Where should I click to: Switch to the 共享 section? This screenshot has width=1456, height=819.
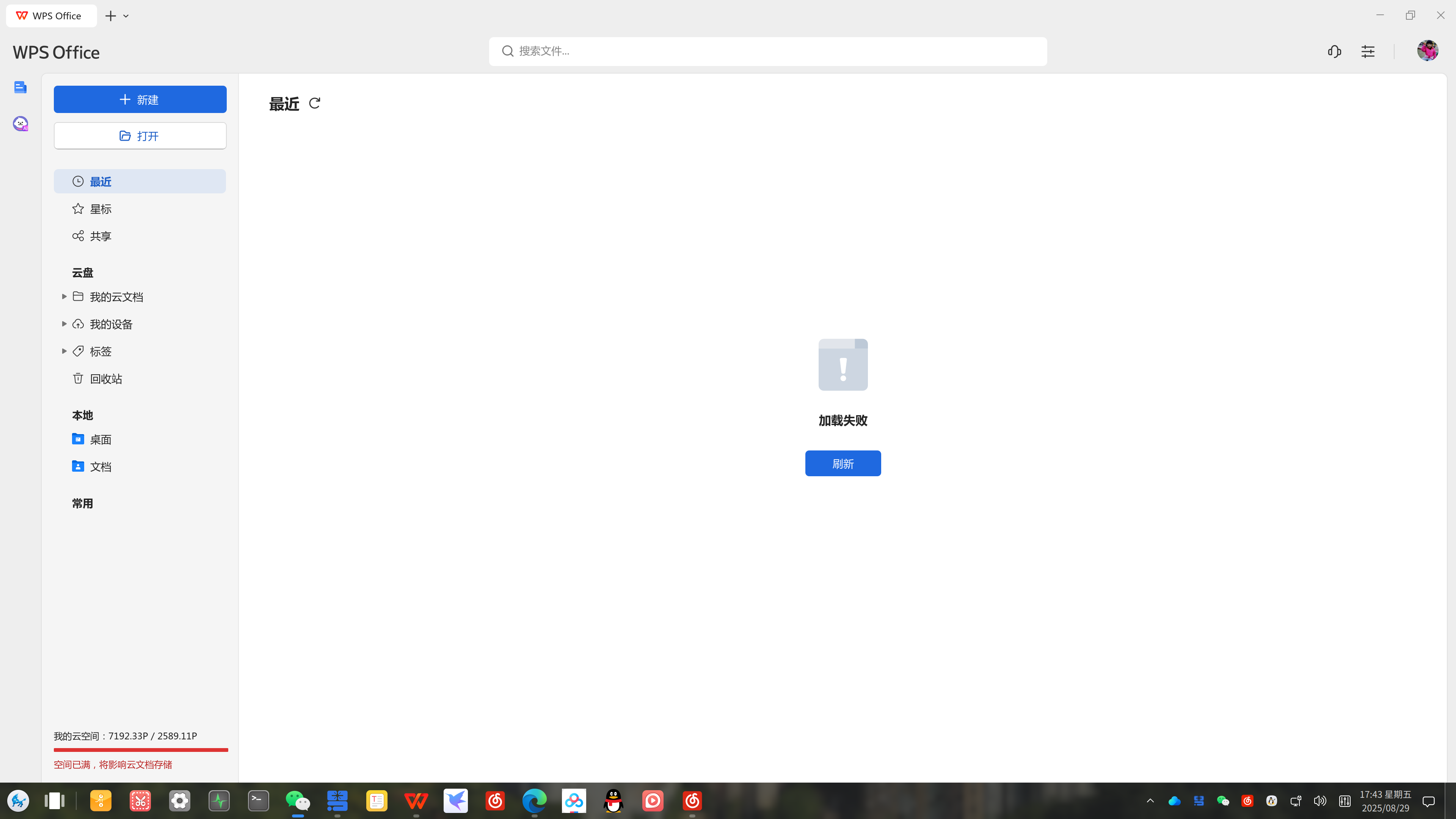100,236
